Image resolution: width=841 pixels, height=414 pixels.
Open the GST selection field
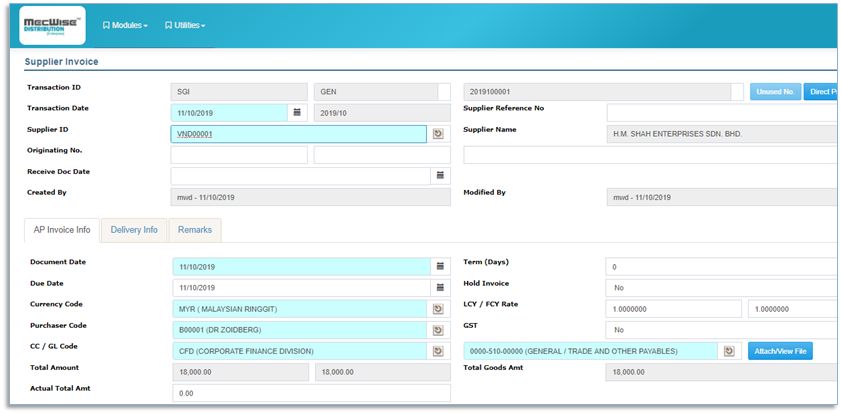pos(720,329)
